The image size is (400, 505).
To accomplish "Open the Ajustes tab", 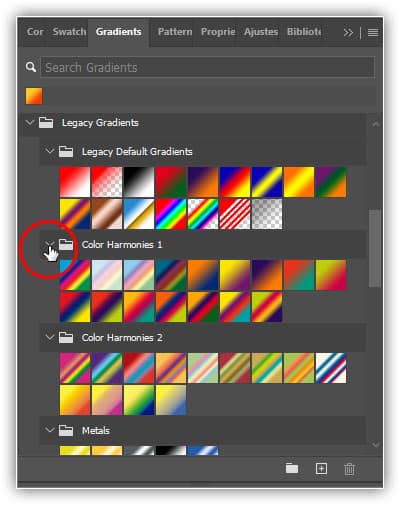I will (261, 32).
